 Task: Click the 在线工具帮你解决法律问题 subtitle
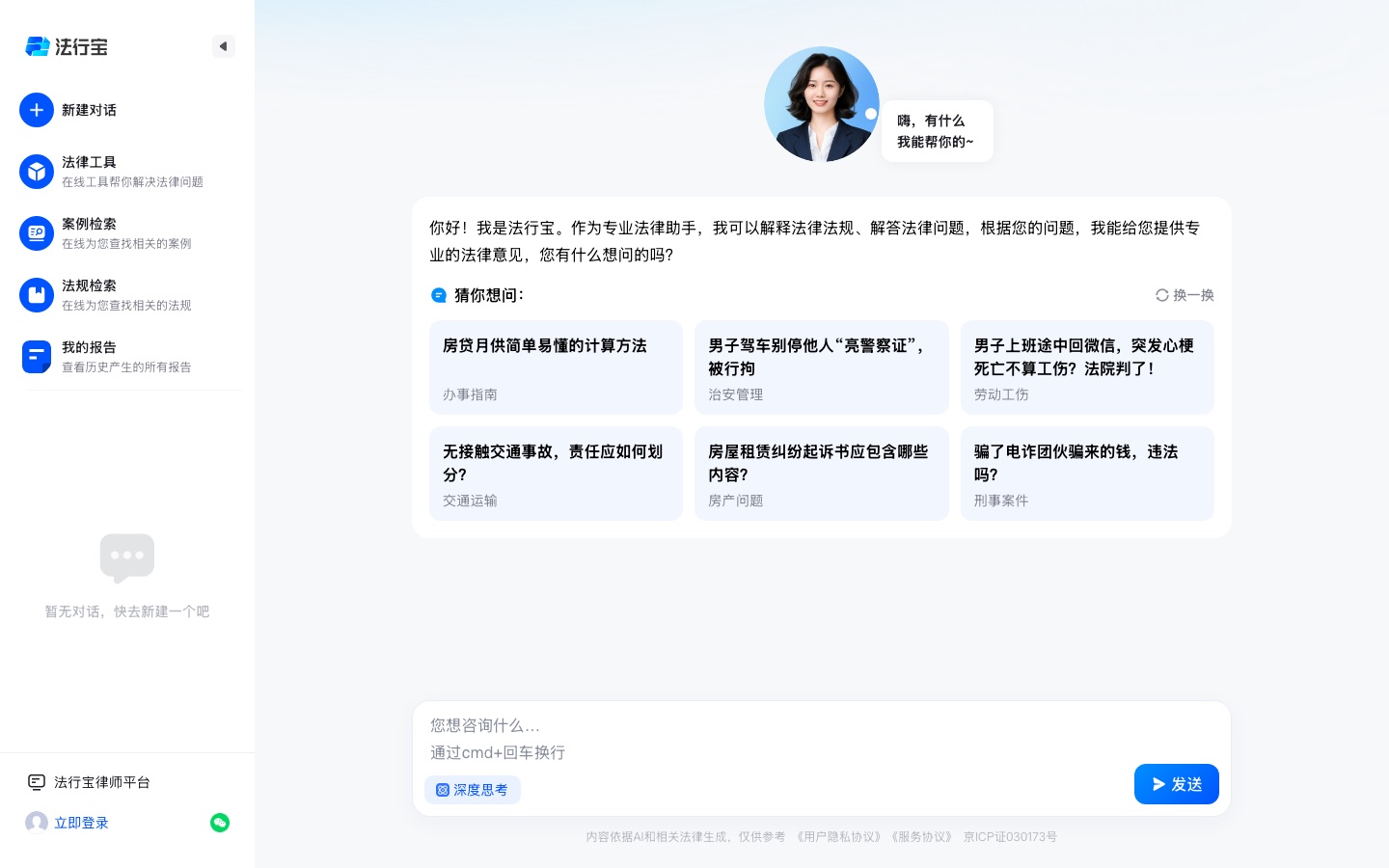(132, 182)
